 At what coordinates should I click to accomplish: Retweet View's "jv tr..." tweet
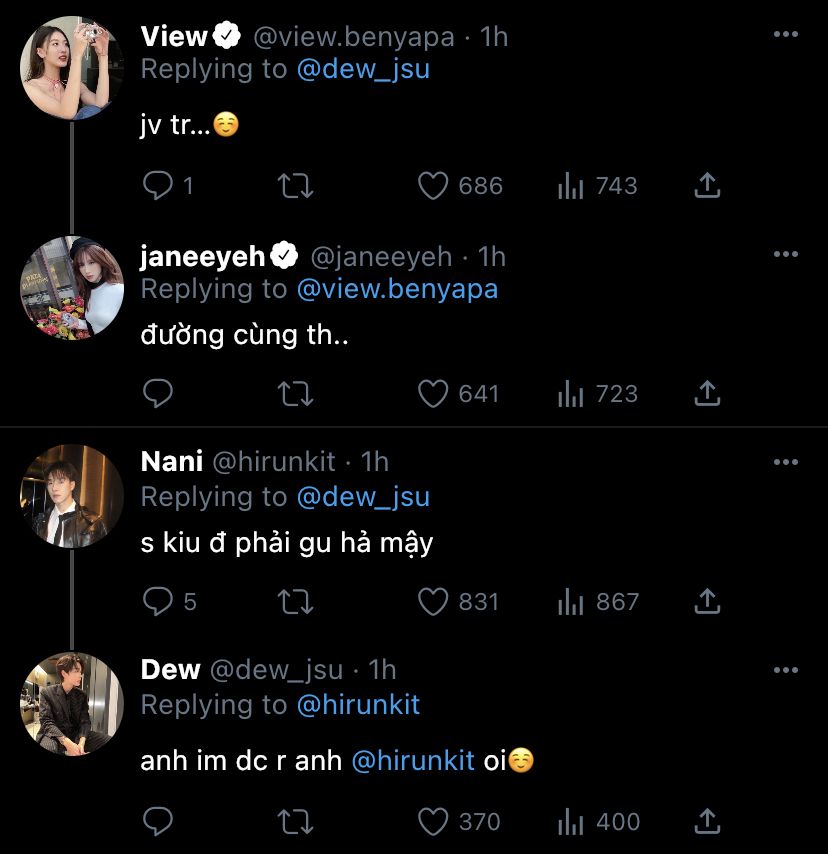click(x=296, y=186)
